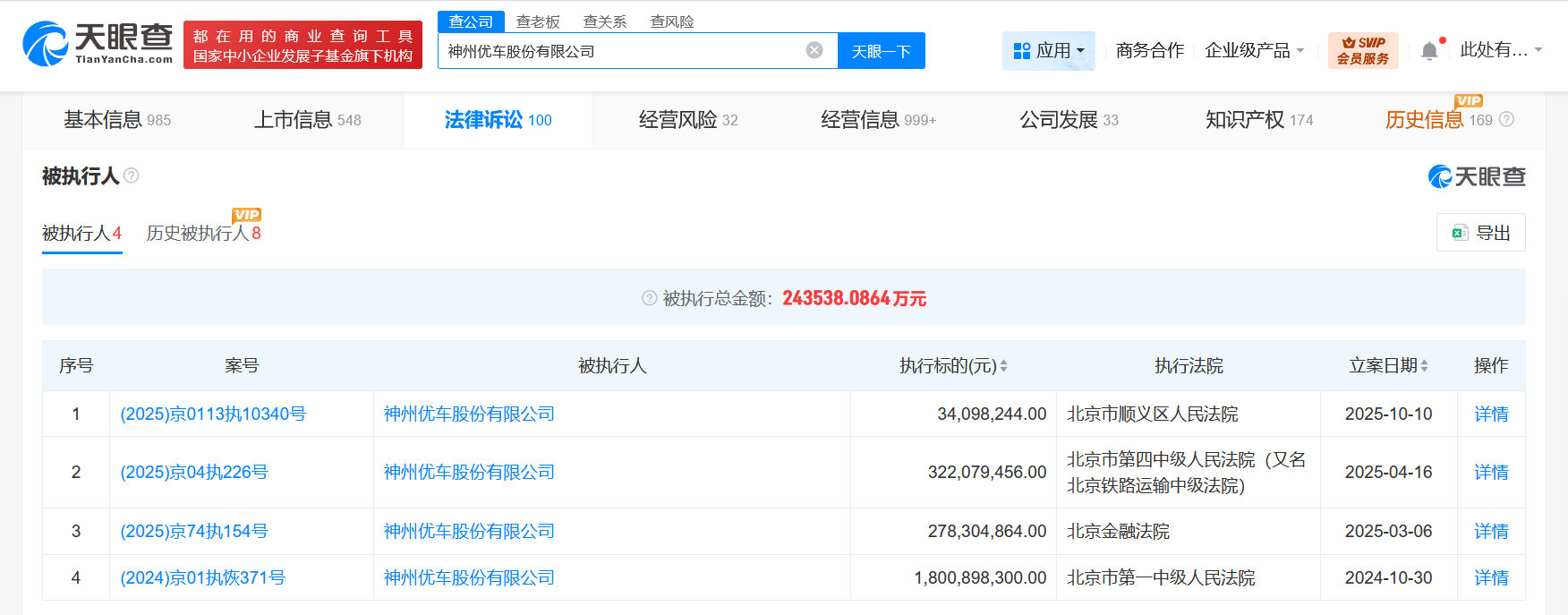The width and height of the screenshot is (1568, 615).
Task: Export table with 导出 Excel button
Action: 1480,233
